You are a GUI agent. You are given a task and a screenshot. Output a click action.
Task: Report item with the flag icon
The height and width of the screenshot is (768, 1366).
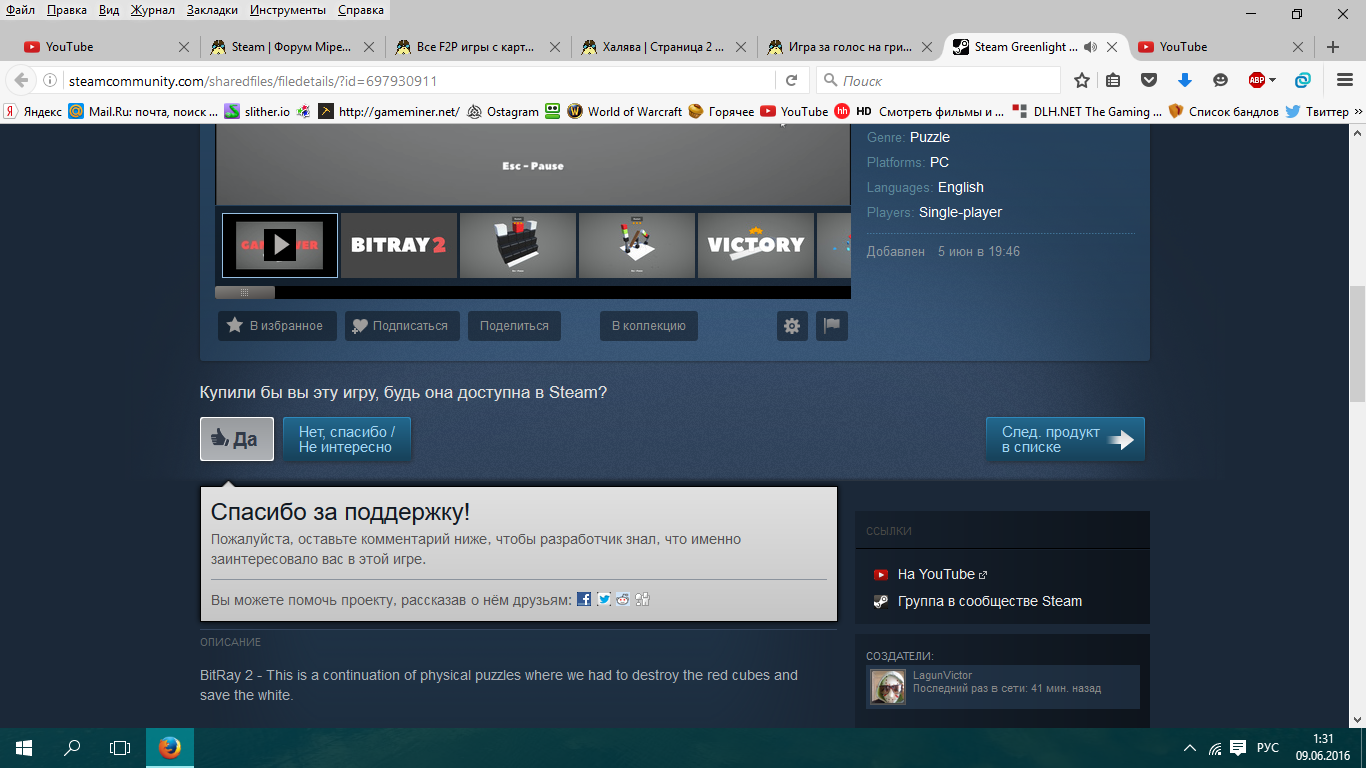(832, 326)
